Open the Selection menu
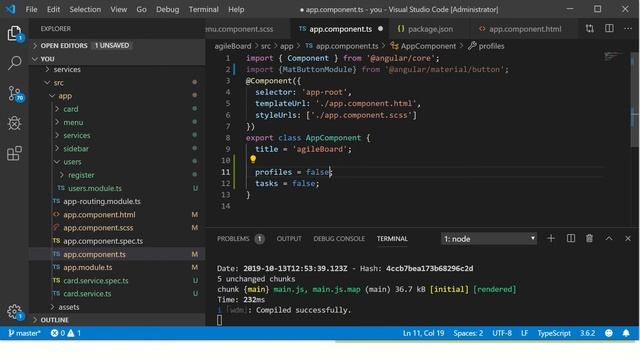640x360 pixels. coord(85,9)
